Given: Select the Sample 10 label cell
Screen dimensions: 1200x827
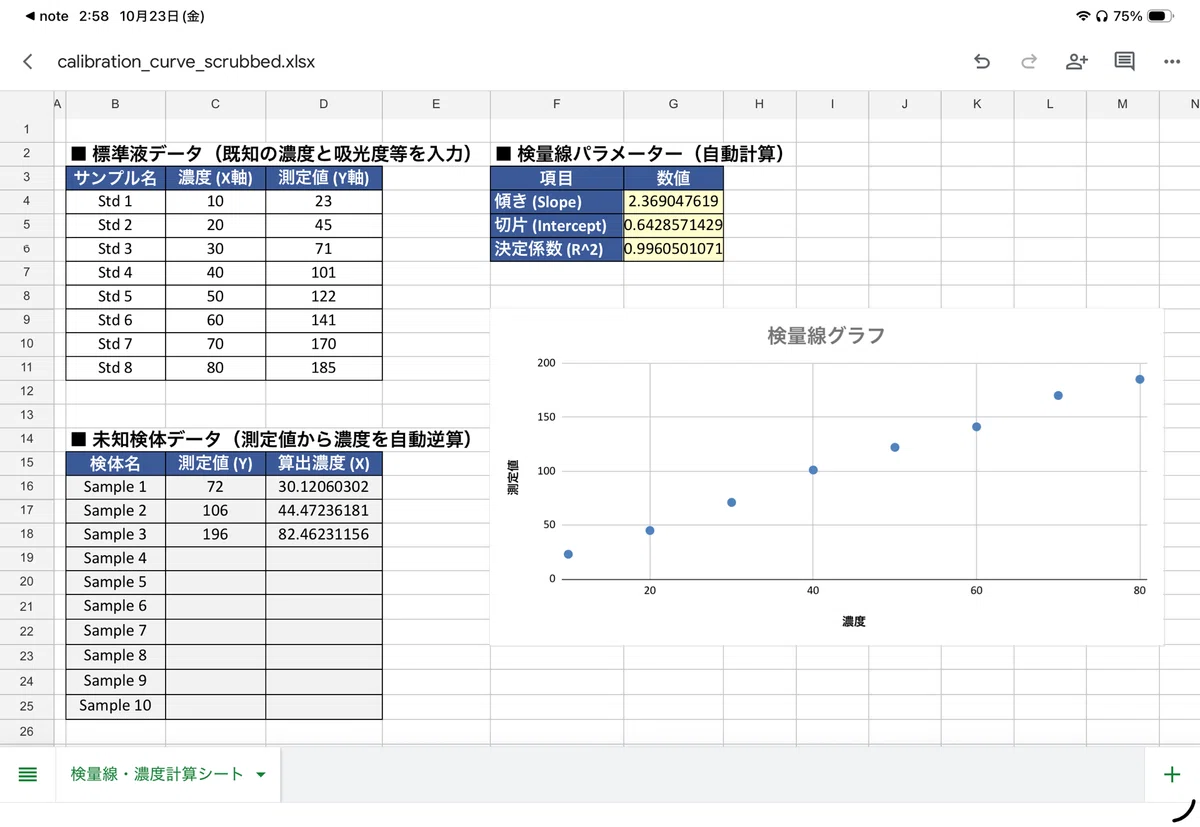Looking at the screenshot, I should pyautogui.click(x=116, y=705).
